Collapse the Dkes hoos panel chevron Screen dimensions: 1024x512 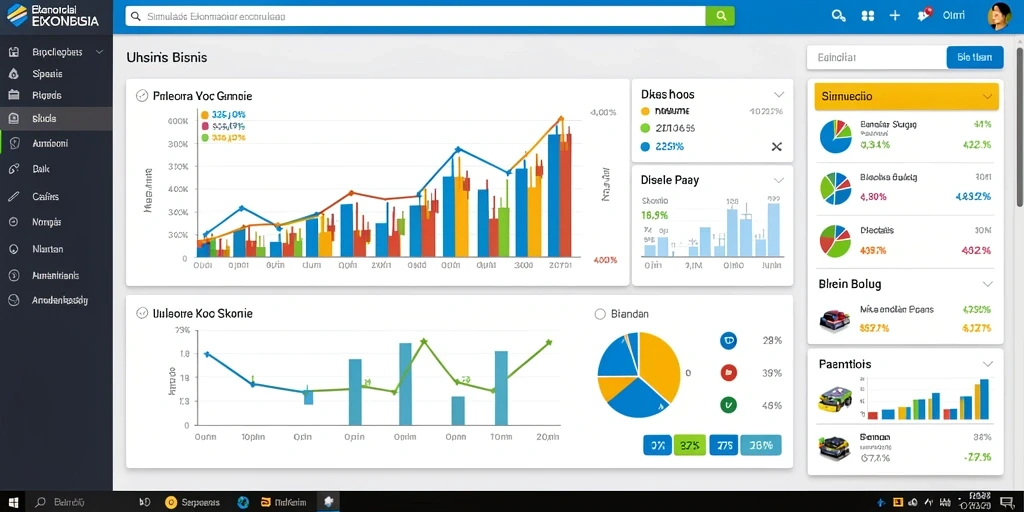coord(778,95)
